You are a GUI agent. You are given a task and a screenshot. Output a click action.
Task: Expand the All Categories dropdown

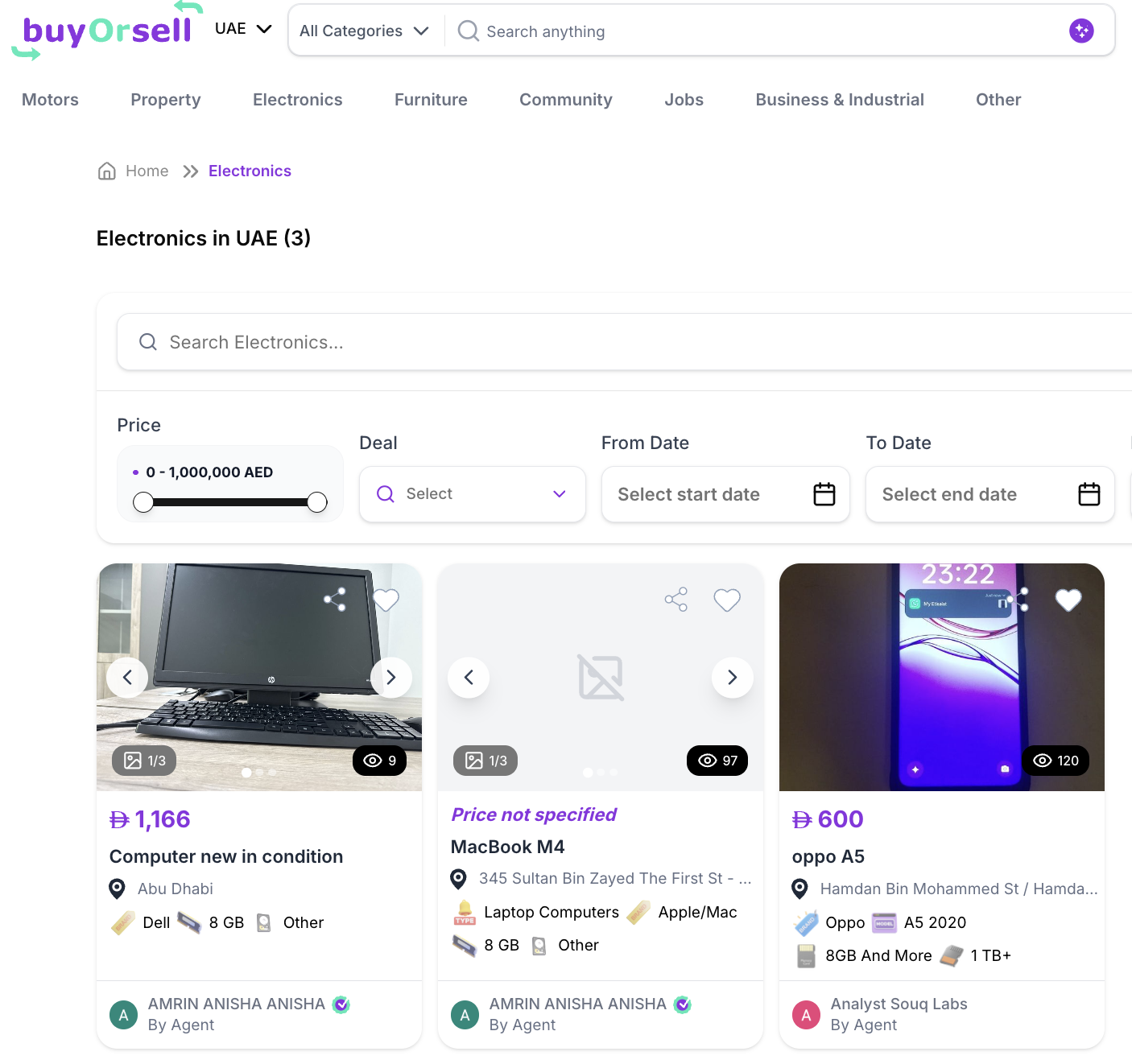click(364, 31)
